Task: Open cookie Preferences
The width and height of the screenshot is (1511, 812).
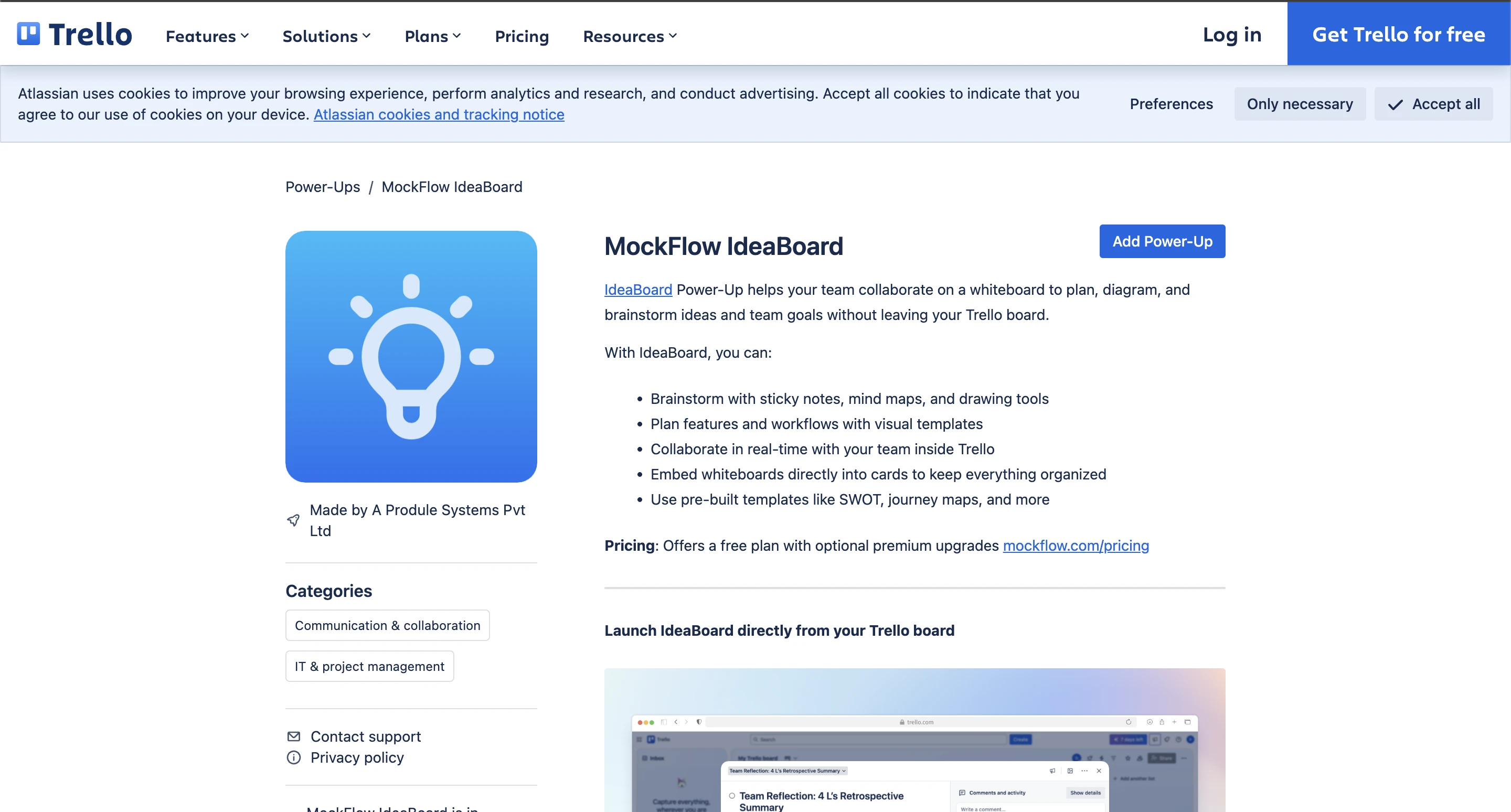Action: point(1171,104)
